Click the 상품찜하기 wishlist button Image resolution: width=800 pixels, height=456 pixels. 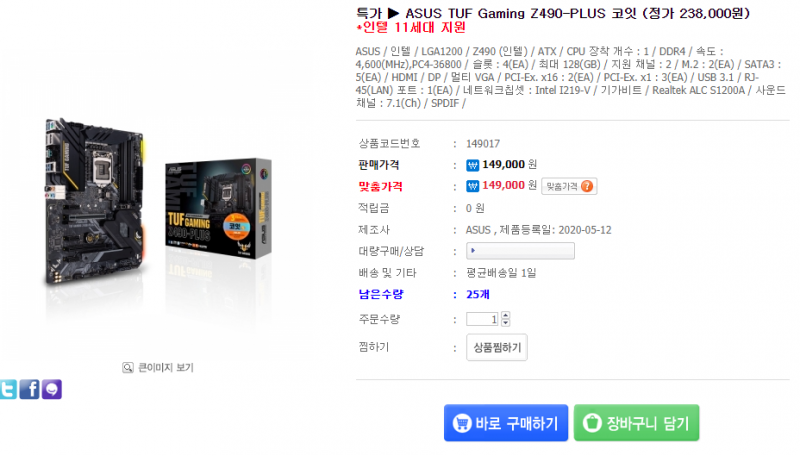pyautogui.click(x=497, y=347)
